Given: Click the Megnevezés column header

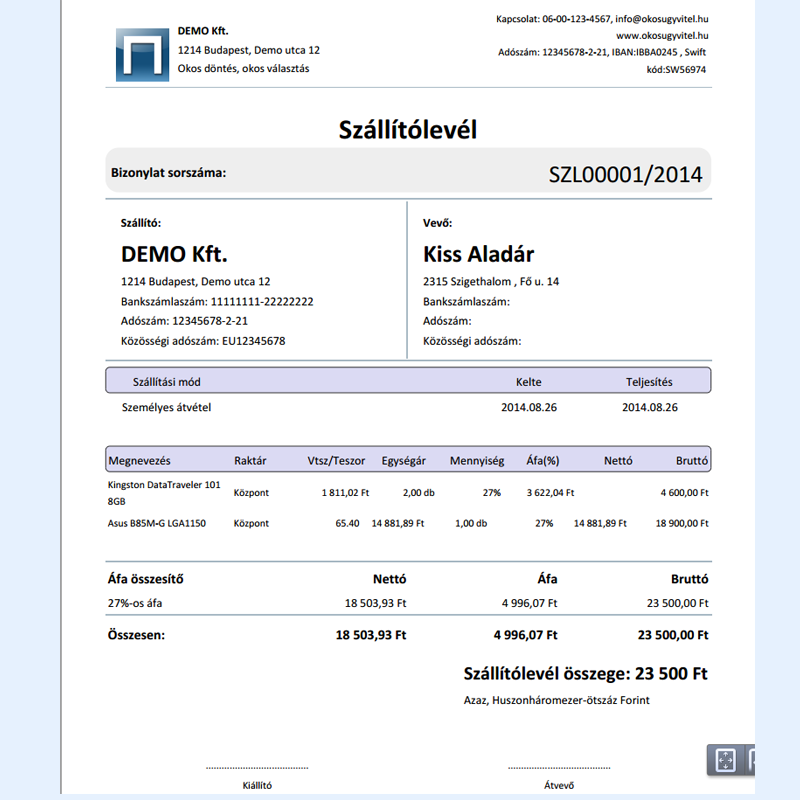Looking at the screenshot, I should pos(140,461).
